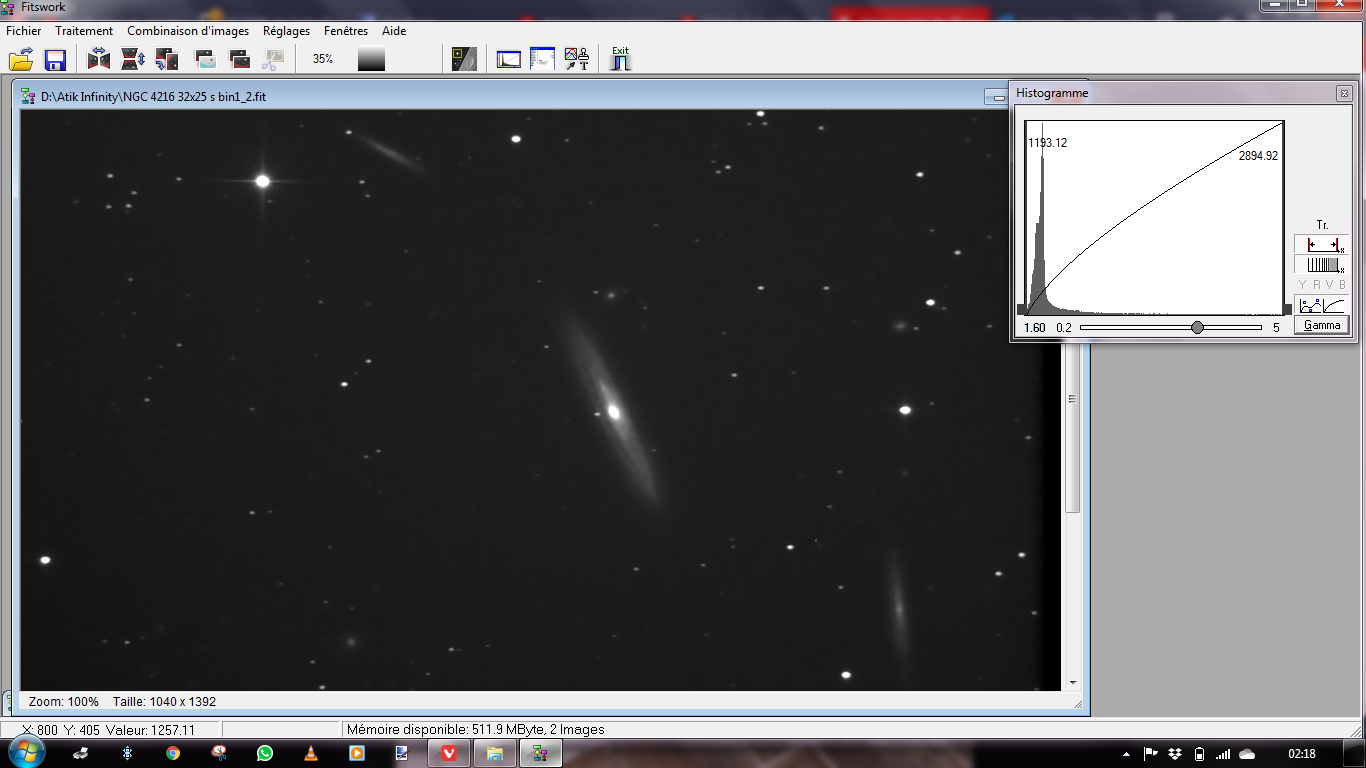Screen dimensions: 1366x768
Task: Click the curve and text stamp tool icon
Action: (x=576, y=59)
